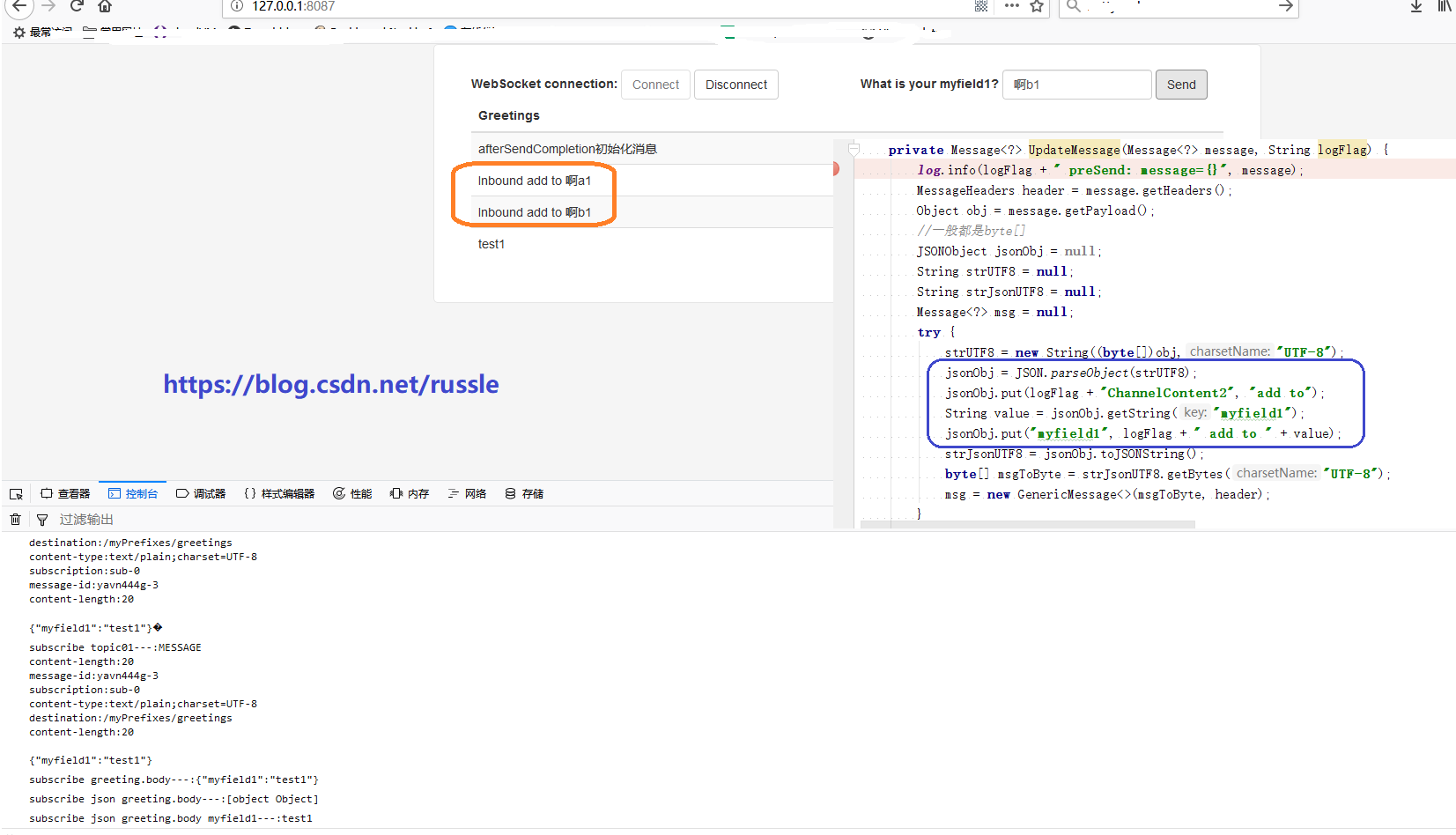Open console filter settings via funnel icon
The height and width of the screenshot is (835, 1456).
pyautogui.click(x=41, y=519)
